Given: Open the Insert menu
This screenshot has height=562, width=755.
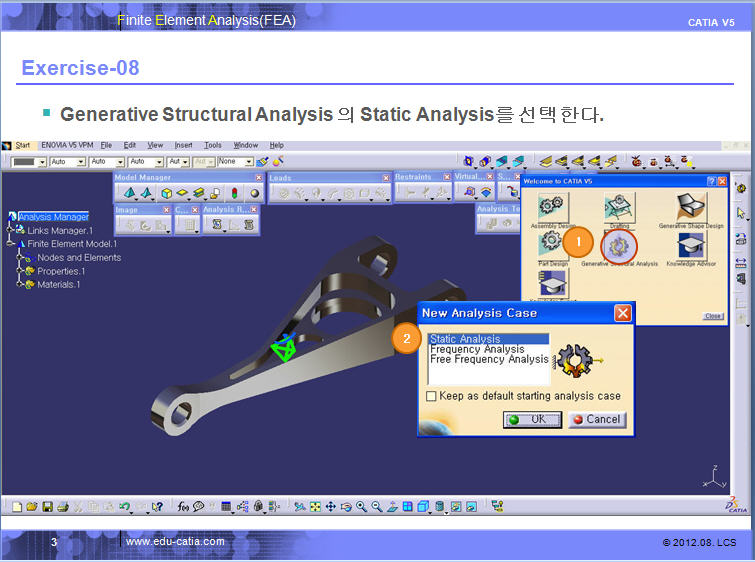Looking at the screenshot, I should click(184, 145).
